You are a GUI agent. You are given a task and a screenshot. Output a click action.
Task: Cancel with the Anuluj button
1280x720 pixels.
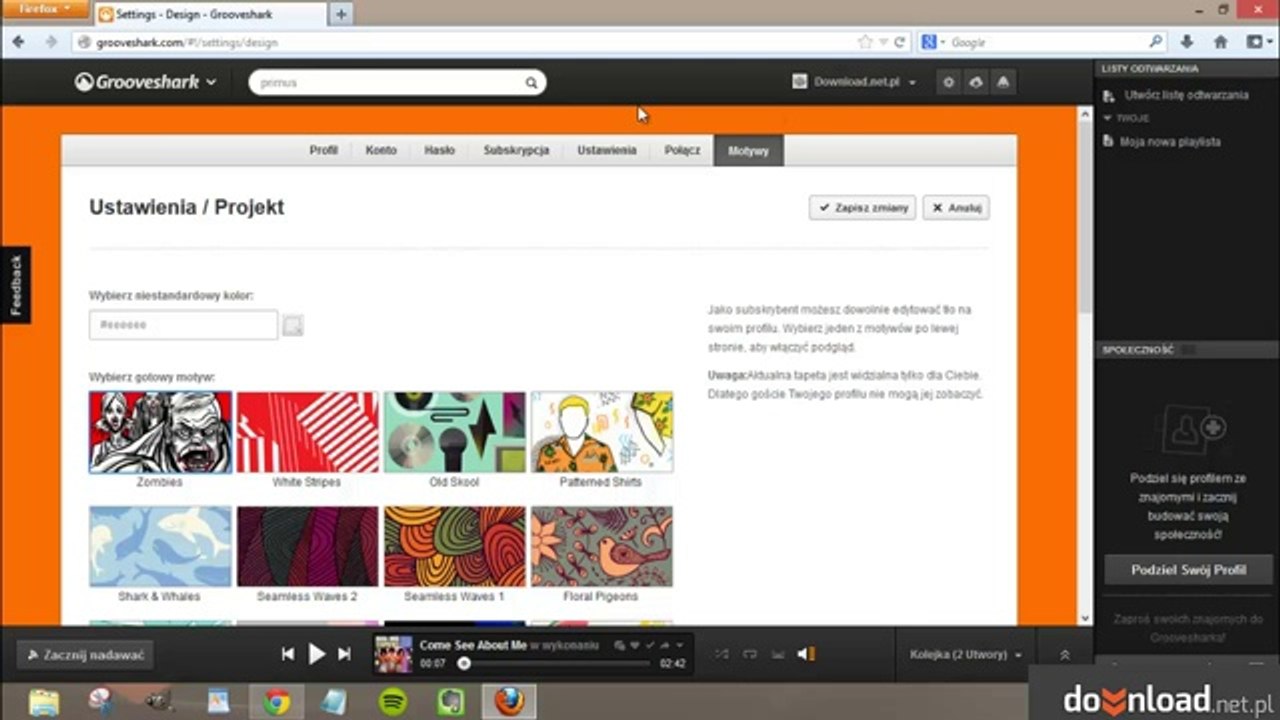tap(956, 208)
